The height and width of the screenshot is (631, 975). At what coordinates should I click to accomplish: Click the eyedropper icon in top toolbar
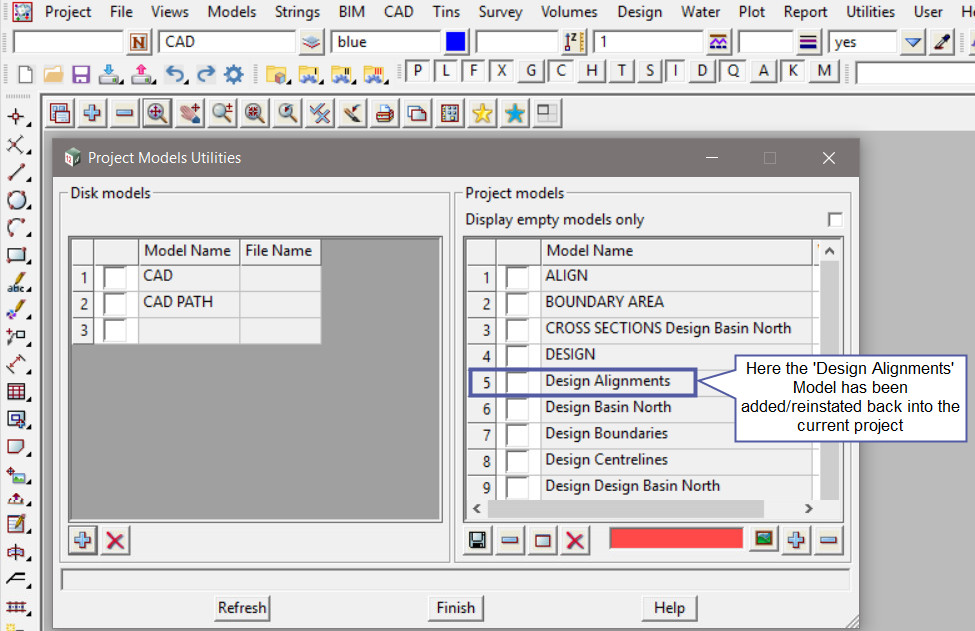click(941, 42)
